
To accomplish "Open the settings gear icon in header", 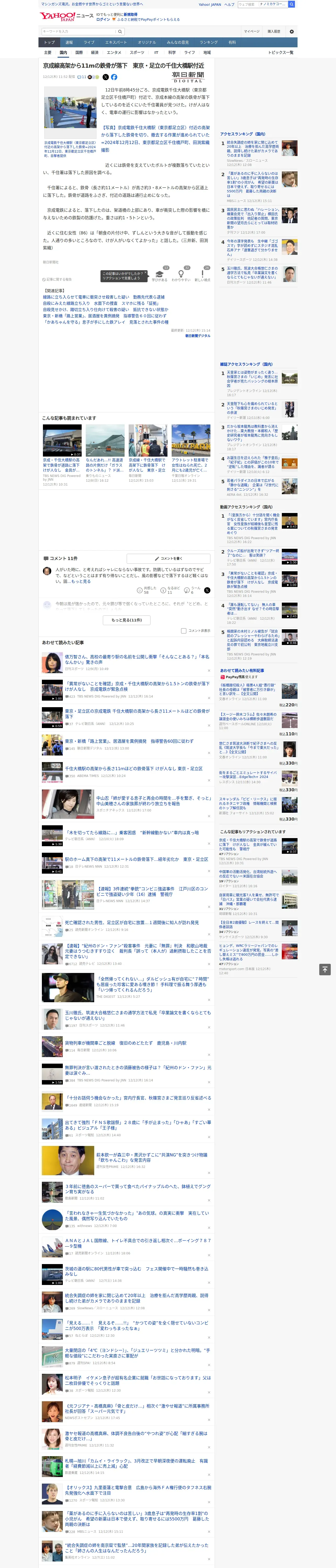I will tap(291, 32).
